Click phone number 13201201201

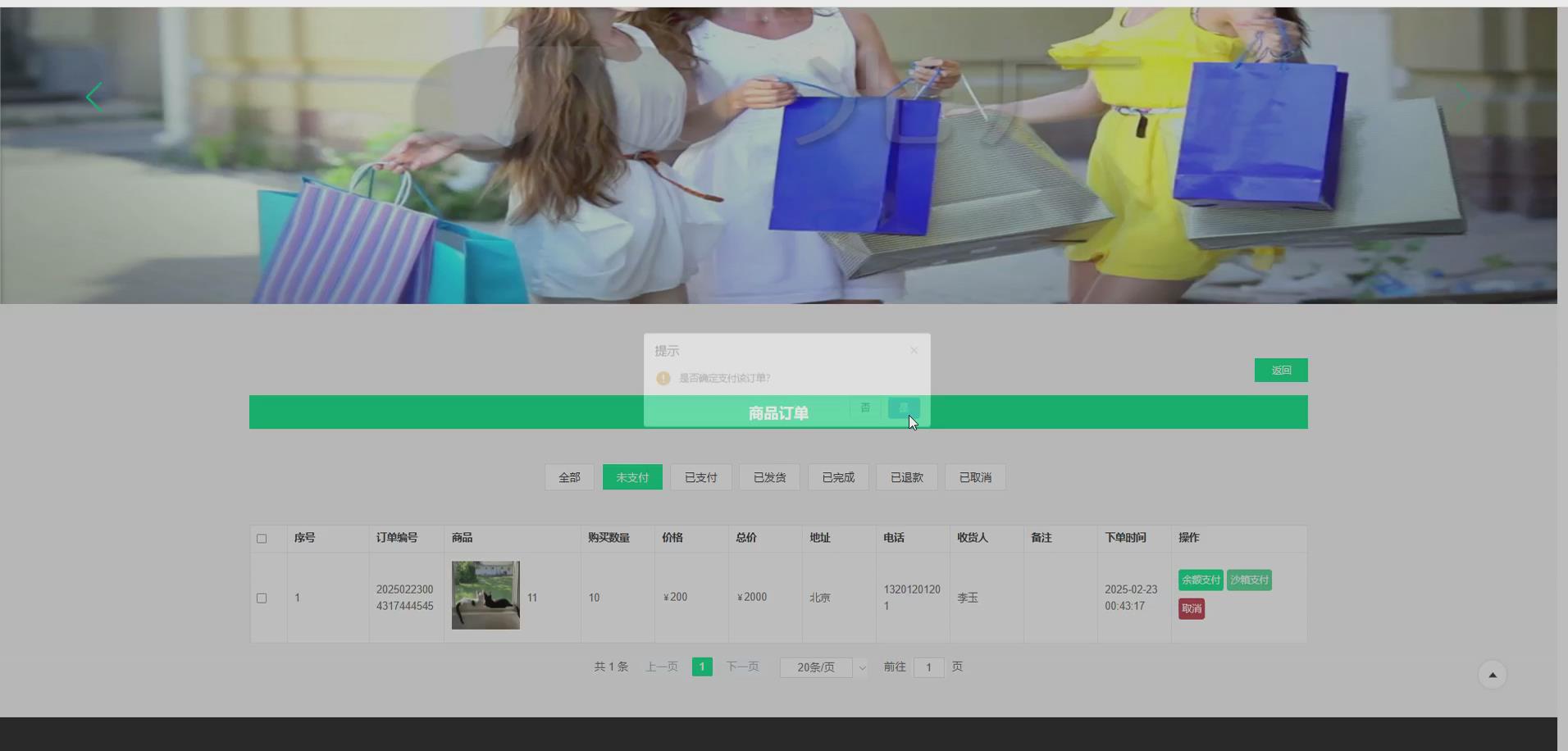(x=912, y=598)
